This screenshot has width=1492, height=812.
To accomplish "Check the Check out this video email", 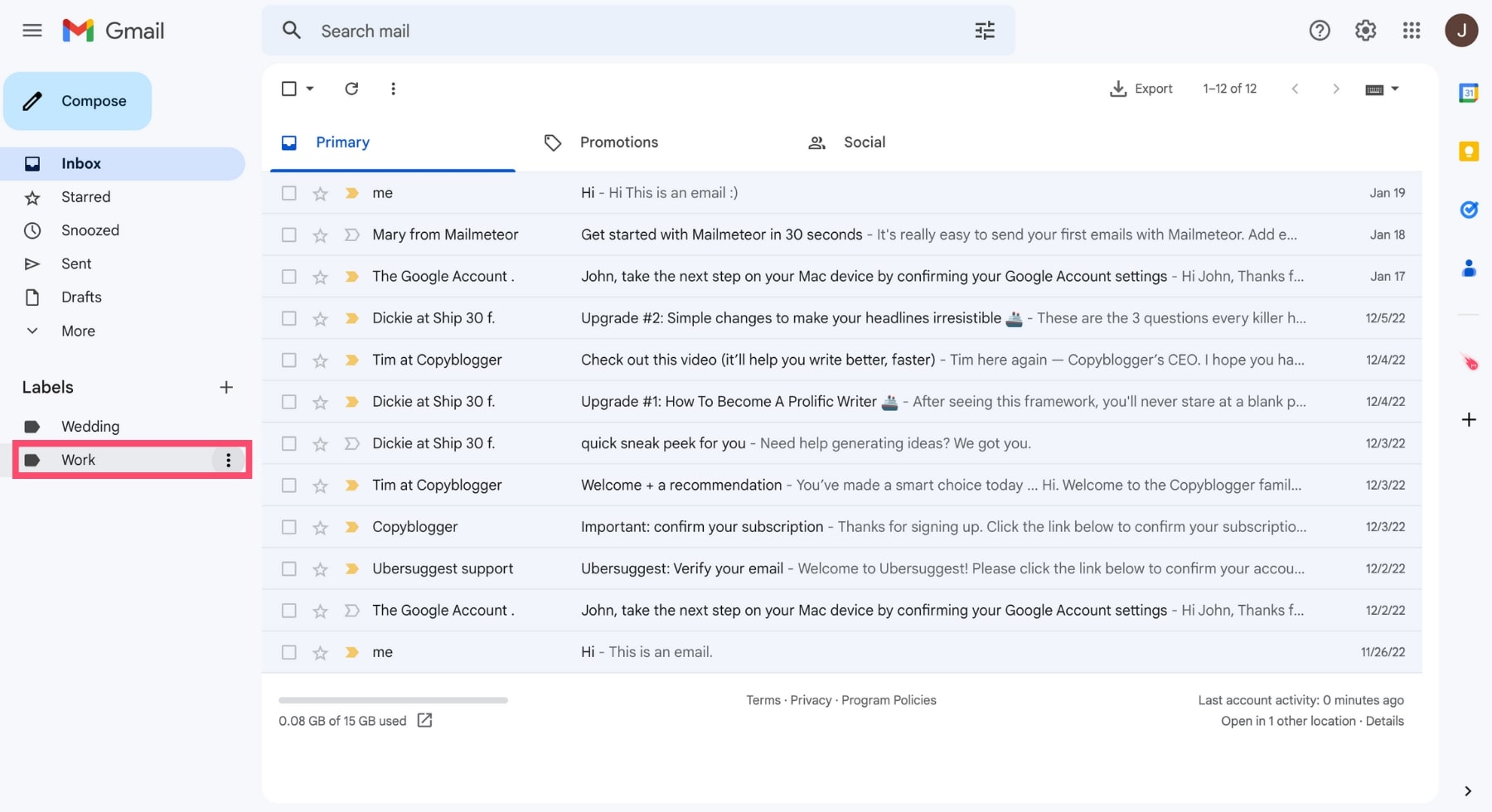I will pos(288,360).
